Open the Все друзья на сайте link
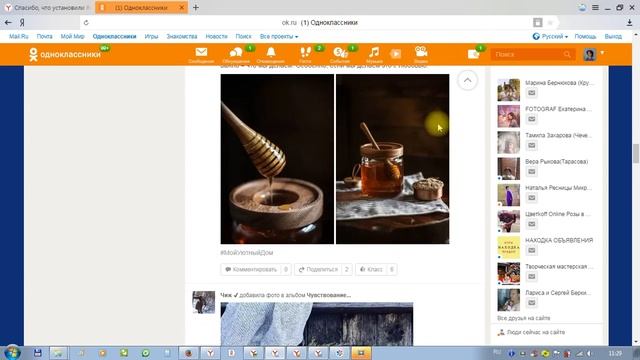The width and height of the screenshot is (640, 360). click(524, 318)
